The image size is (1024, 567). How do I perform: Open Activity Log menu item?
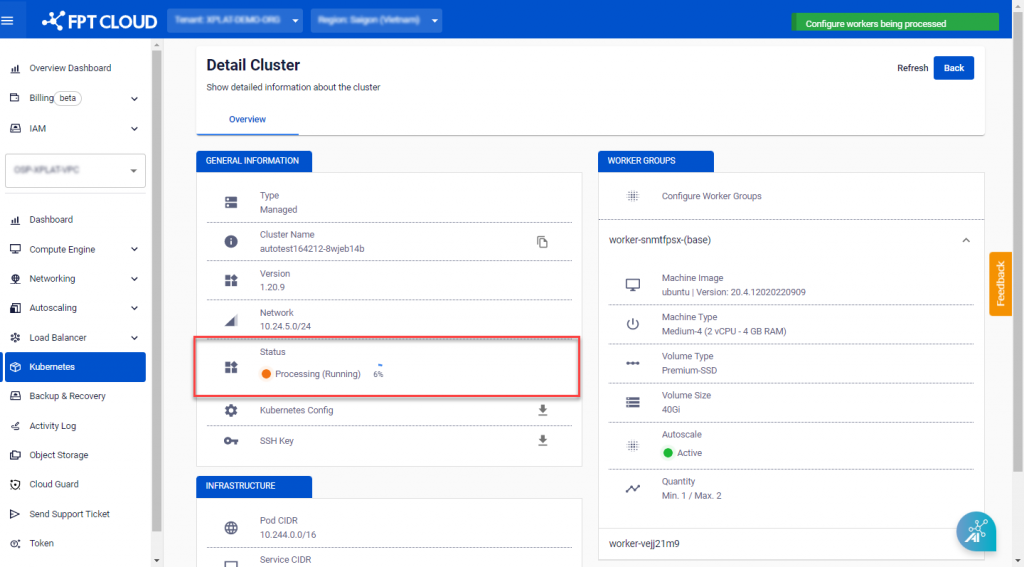click(x=52, y=426)
